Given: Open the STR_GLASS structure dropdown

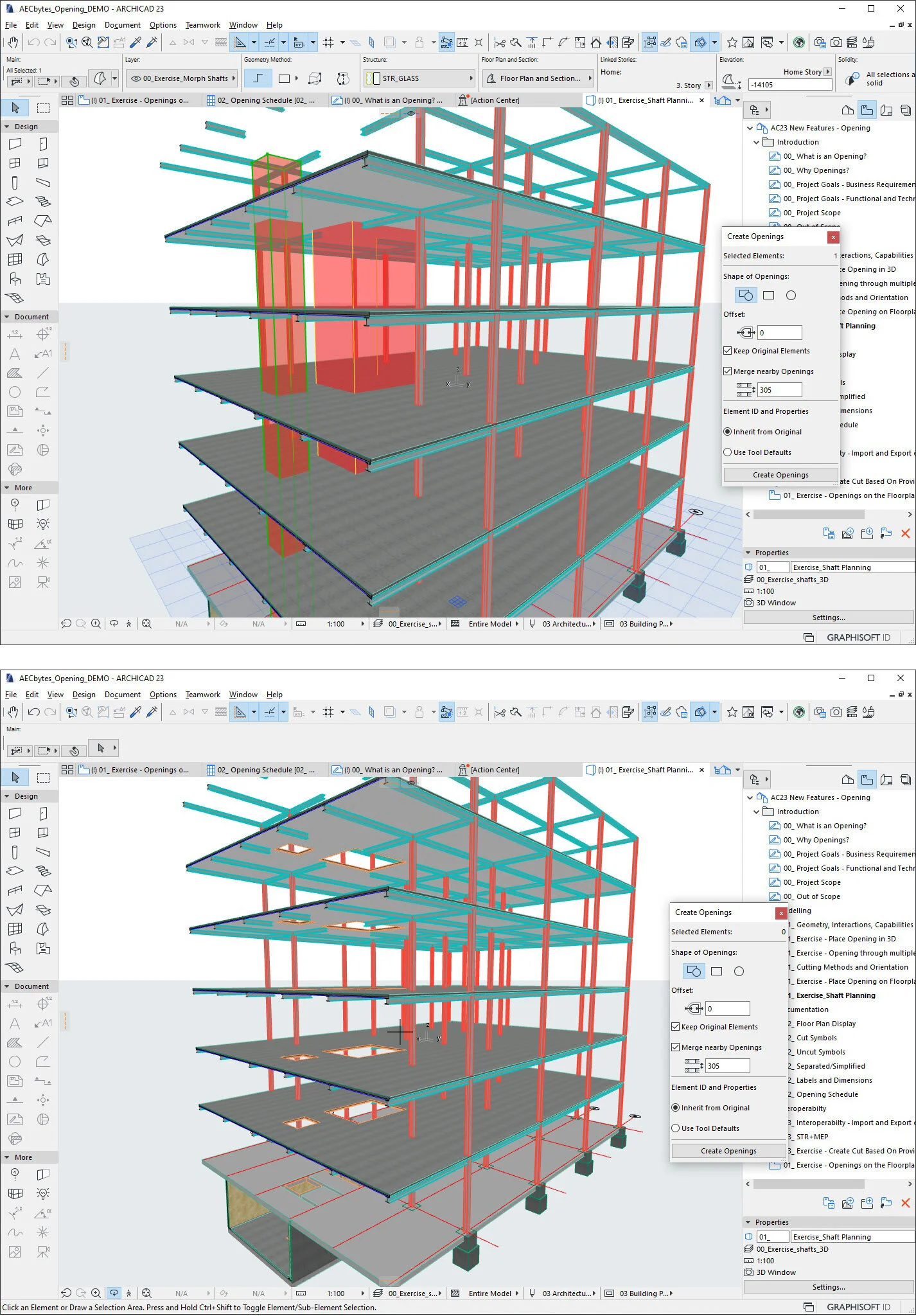Looking at the screenshot, I should (x=419, y=78).
